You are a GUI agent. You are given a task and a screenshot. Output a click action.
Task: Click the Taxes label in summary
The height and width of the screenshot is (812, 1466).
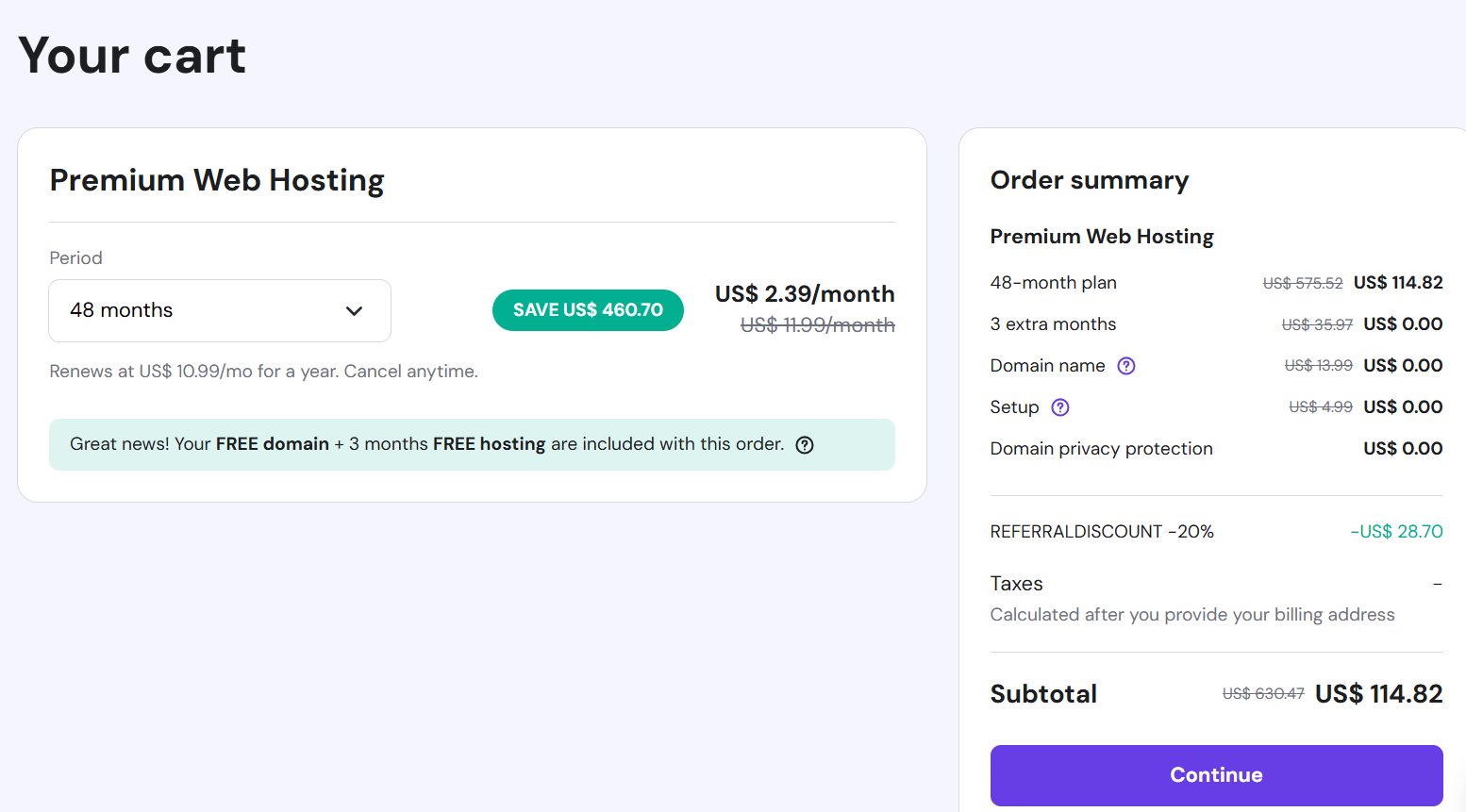click(1017, 584)
